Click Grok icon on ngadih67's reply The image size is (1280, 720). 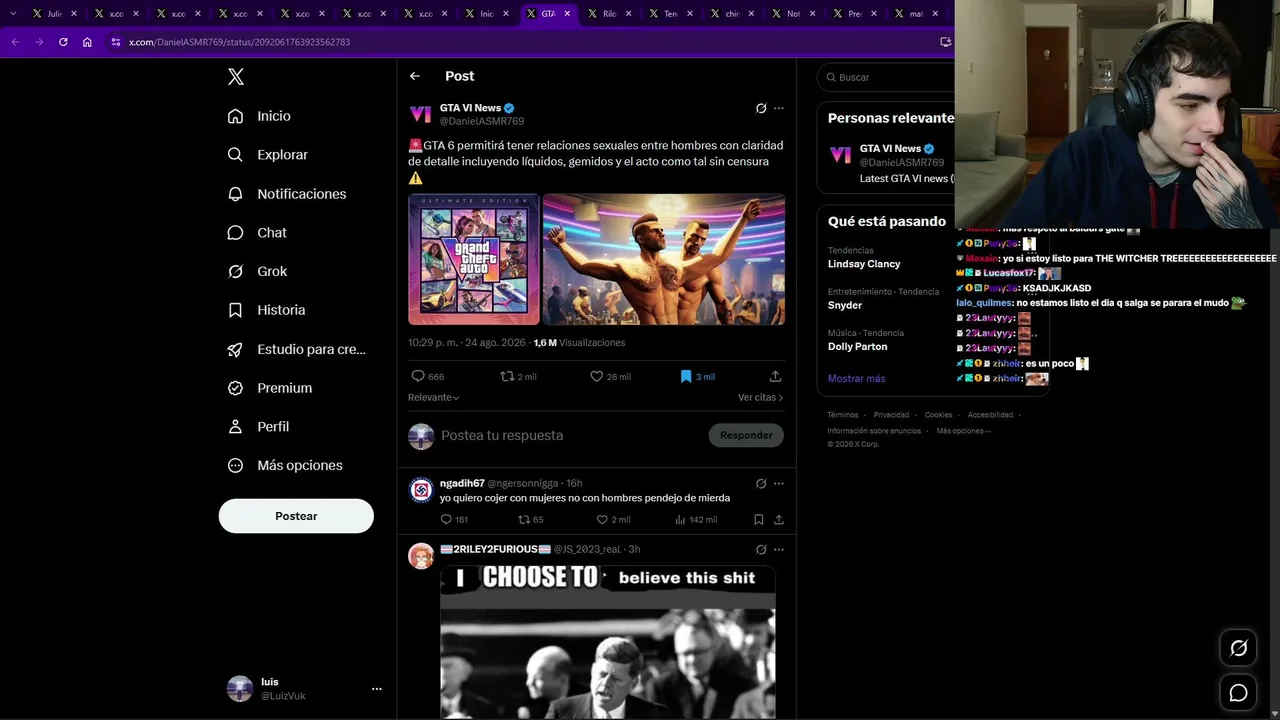761,483
